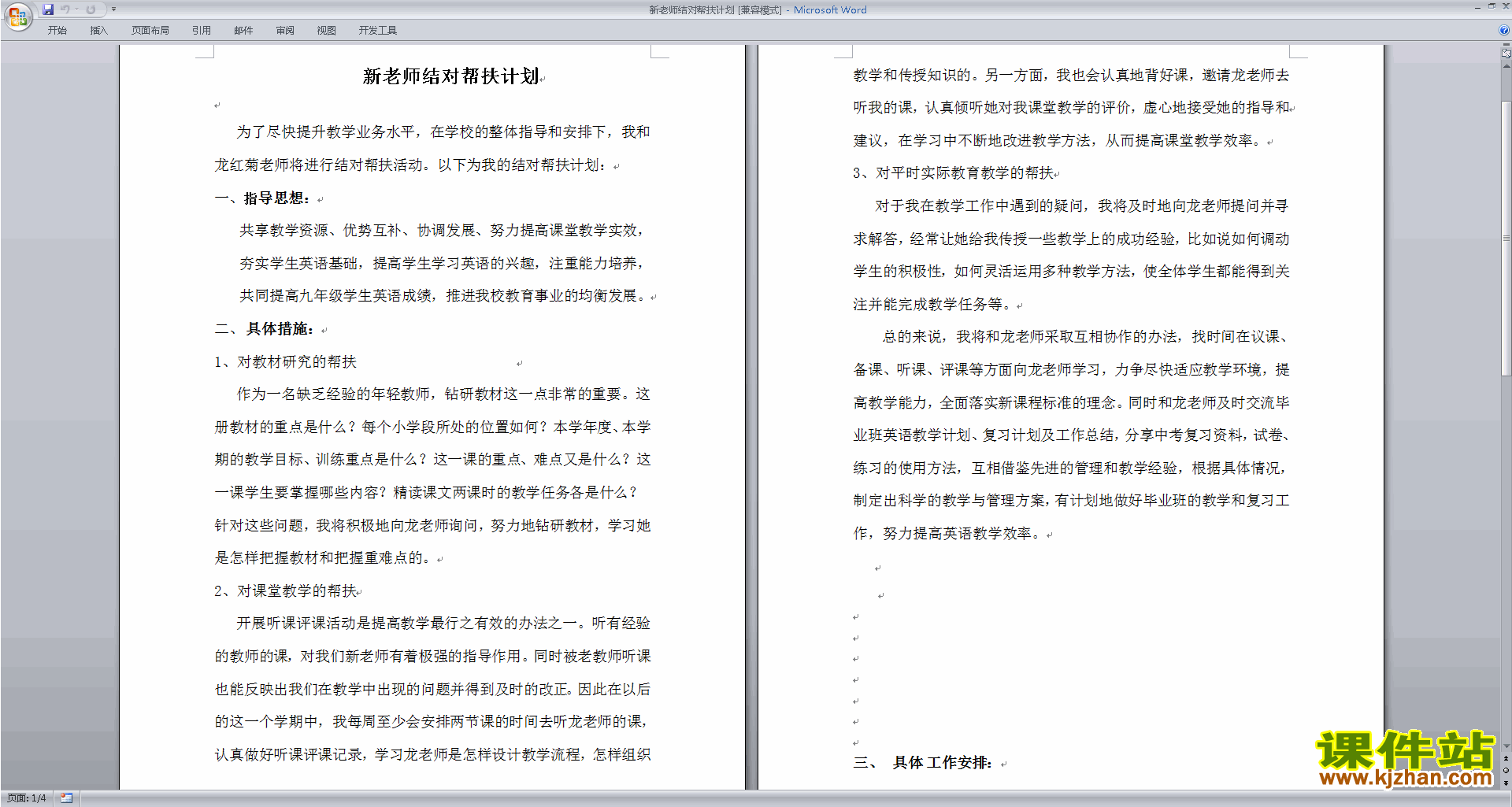Screen dimensions: 1512x807
Task: Click the line 3、对平时实际教育教学的帮扶
Action: 953,173
